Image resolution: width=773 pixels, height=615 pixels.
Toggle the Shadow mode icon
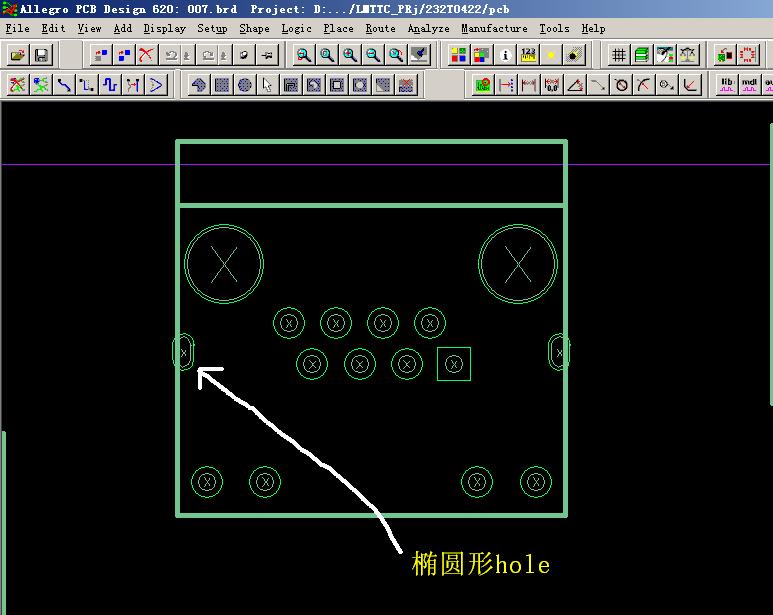pos(482,55)
